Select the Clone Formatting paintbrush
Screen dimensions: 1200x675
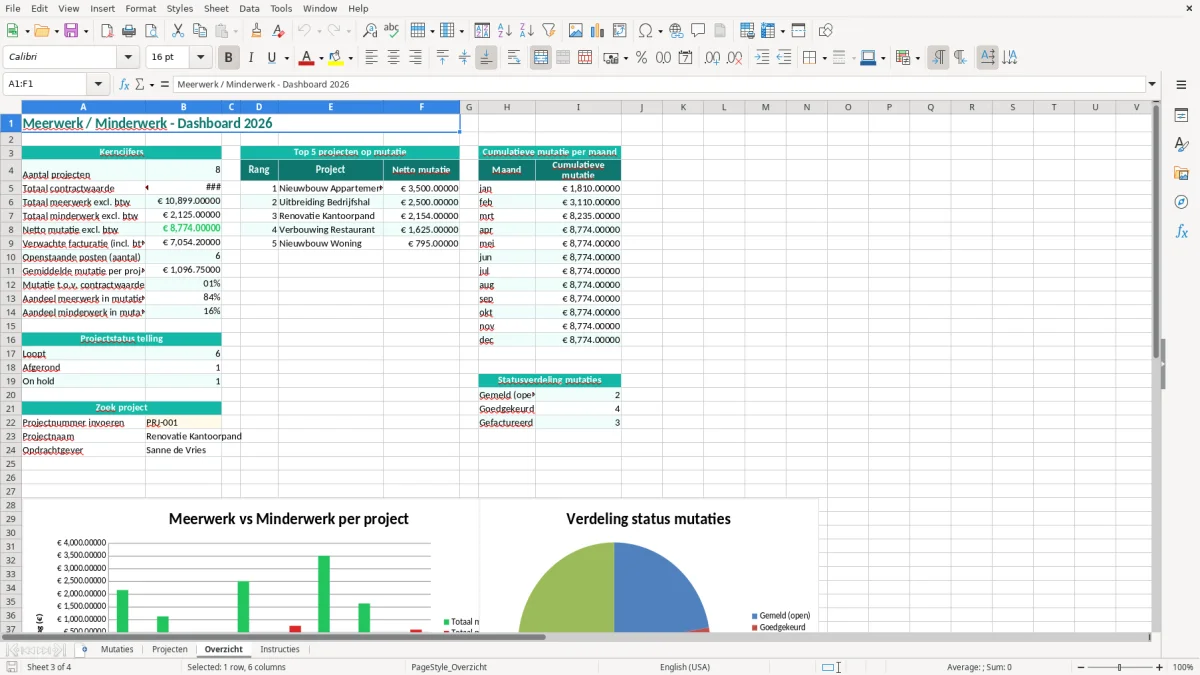click(x=256, y=31)
